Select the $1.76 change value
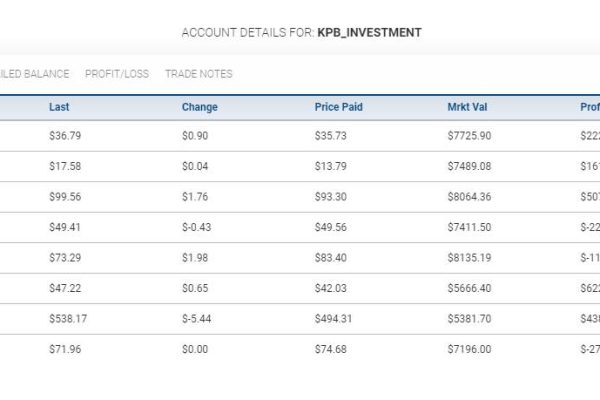The width and height of the screenshot is (600, 400). (195, 197)
